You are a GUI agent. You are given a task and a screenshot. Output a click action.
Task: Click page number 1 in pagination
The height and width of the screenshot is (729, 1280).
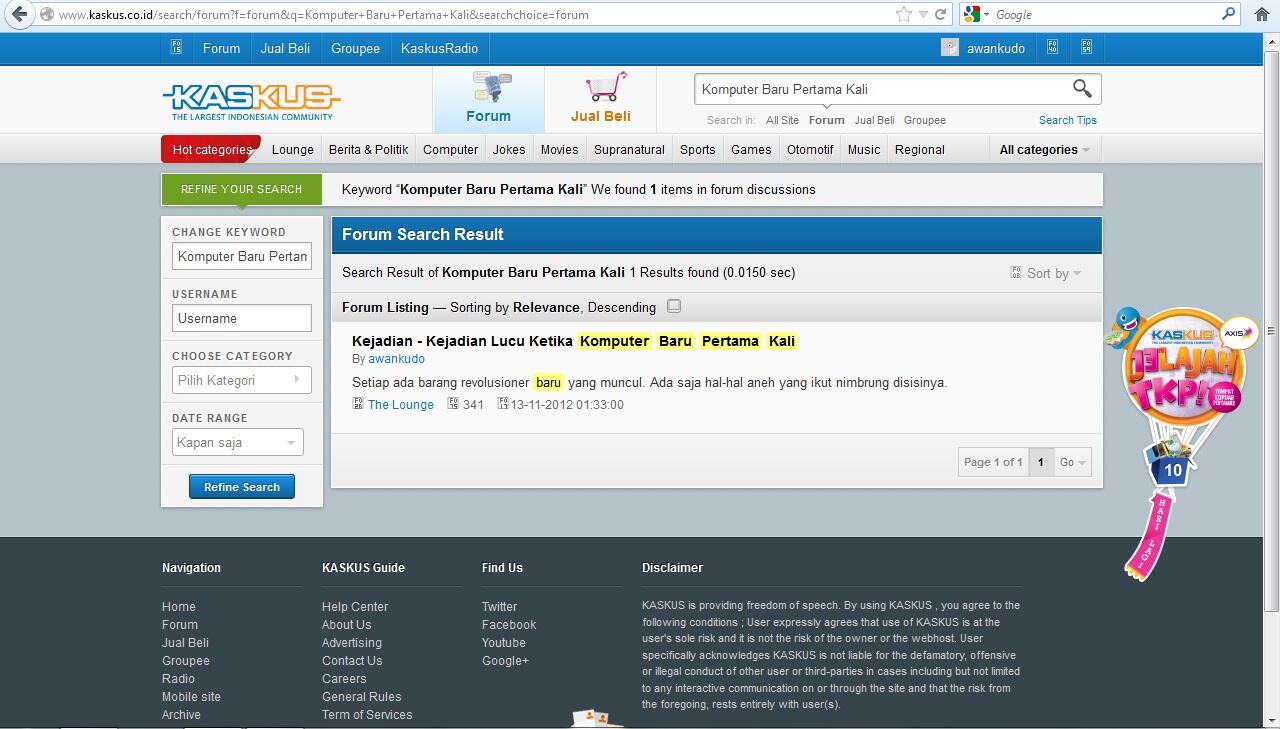coord(1041,462)
